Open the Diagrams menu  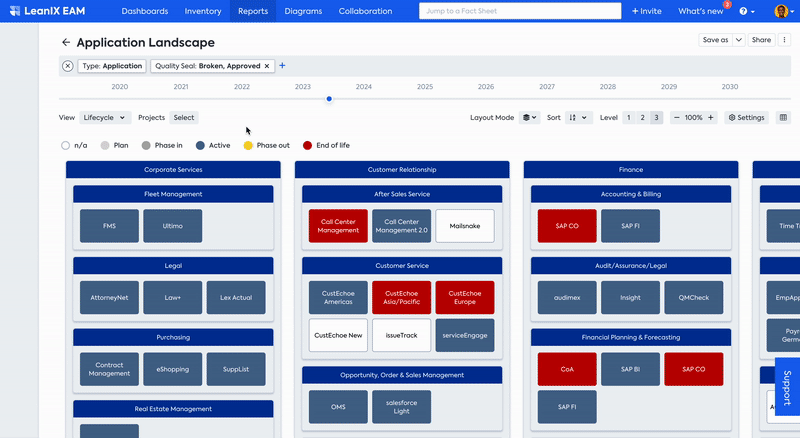303,11
